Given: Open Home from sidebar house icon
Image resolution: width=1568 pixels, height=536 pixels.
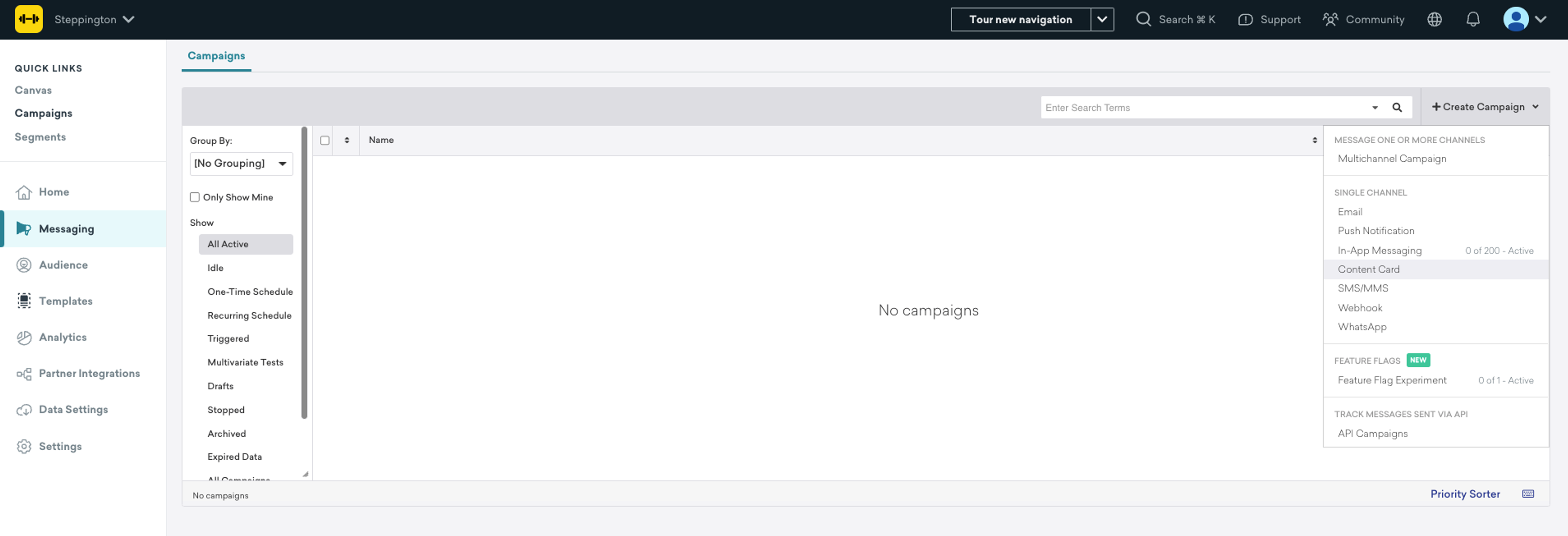Looking at the screenshot, I should coord(24,192).
